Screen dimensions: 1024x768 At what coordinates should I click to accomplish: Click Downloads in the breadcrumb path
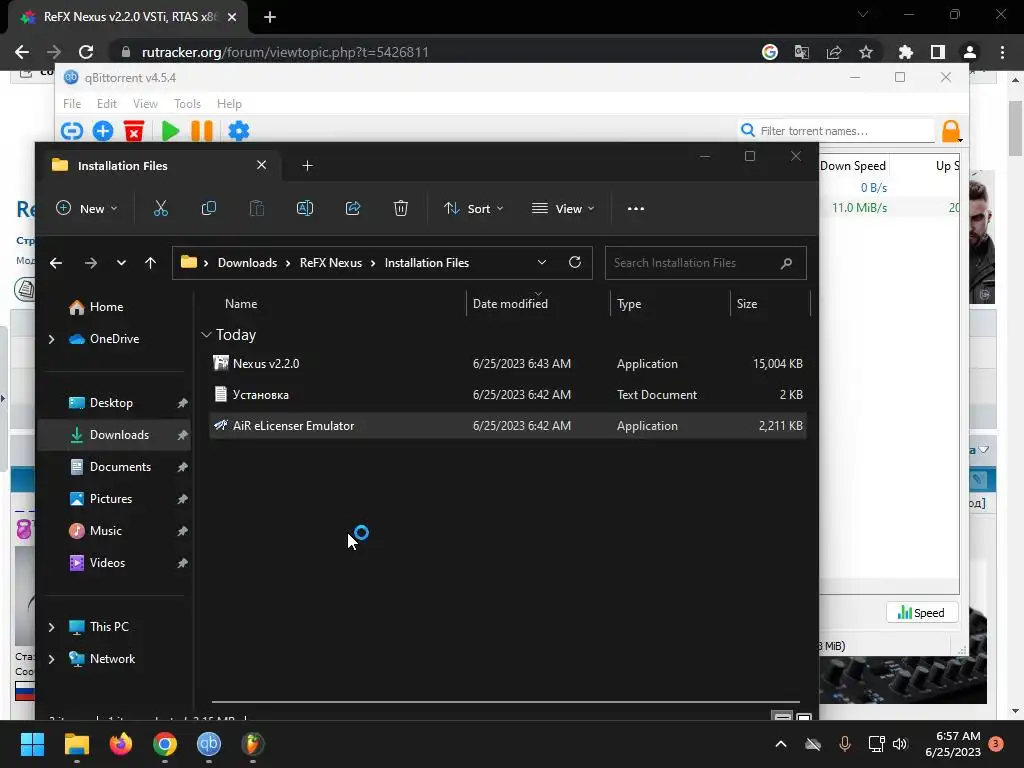point(248,263)
